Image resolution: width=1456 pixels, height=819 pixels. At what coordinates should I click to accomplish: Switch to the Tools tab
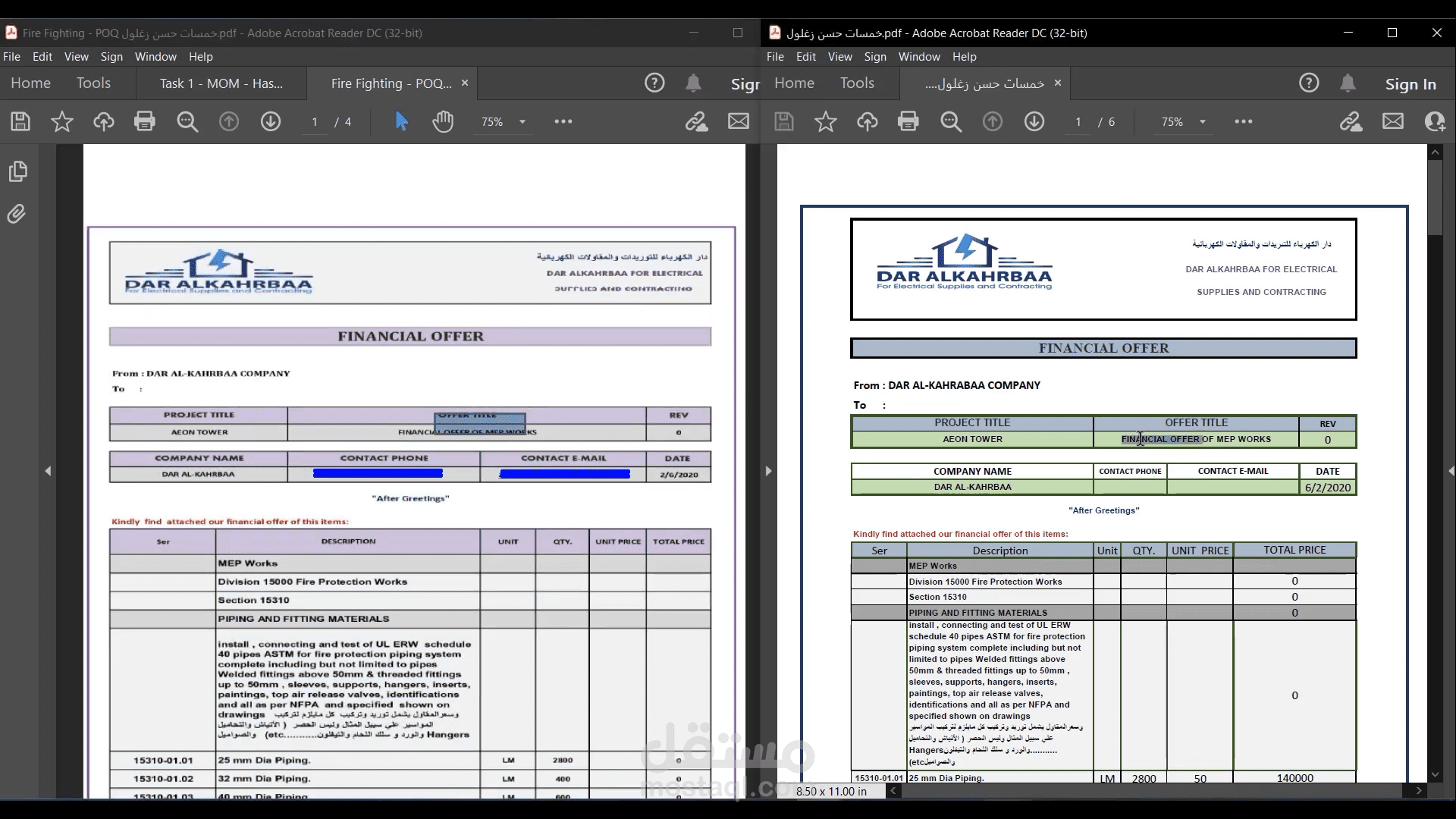(94, 83)
